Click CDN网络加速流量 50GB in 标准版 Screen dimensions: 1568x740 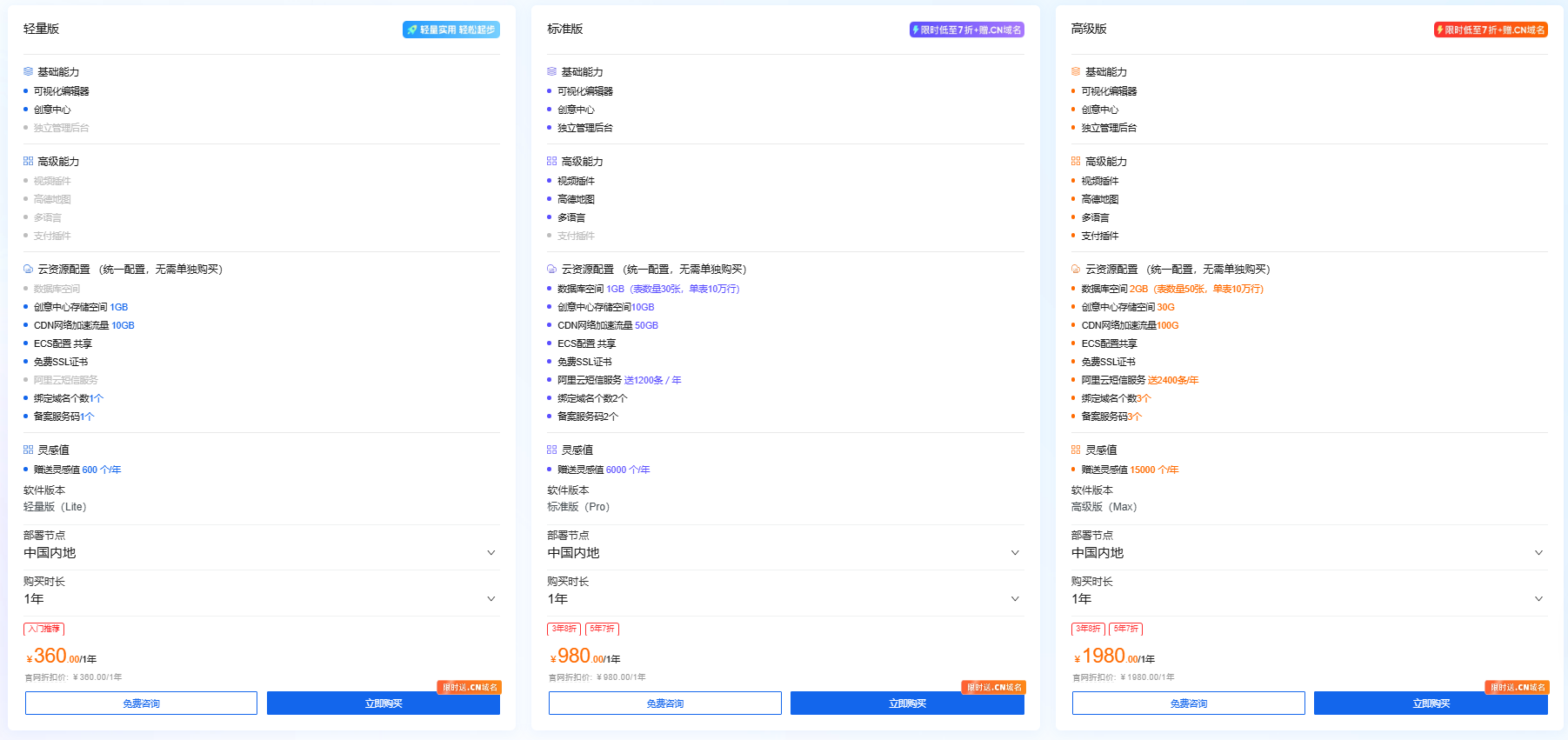608,325
